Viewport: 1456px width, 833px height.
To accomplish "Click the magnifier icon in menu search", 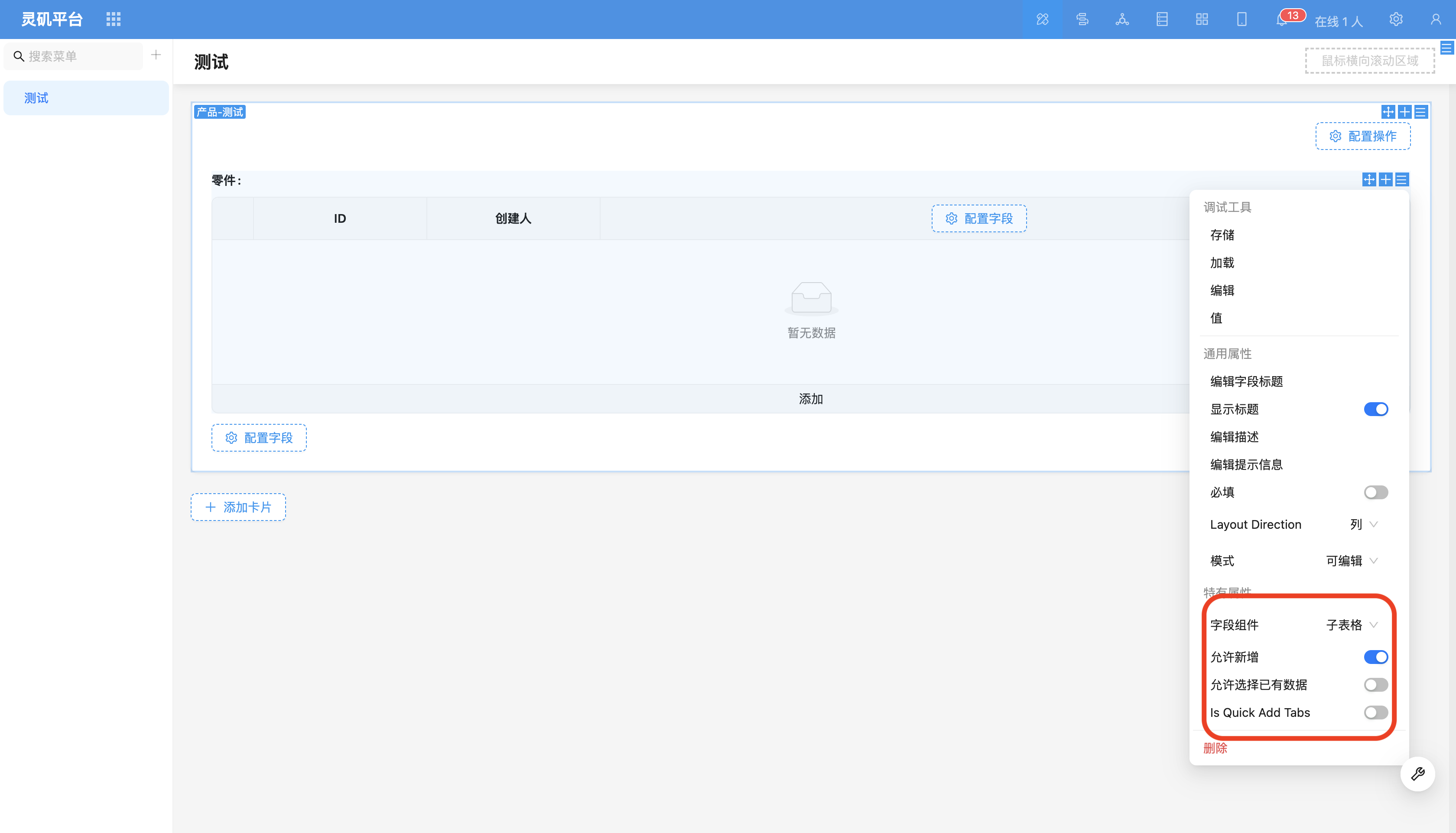I will (19, 56).
